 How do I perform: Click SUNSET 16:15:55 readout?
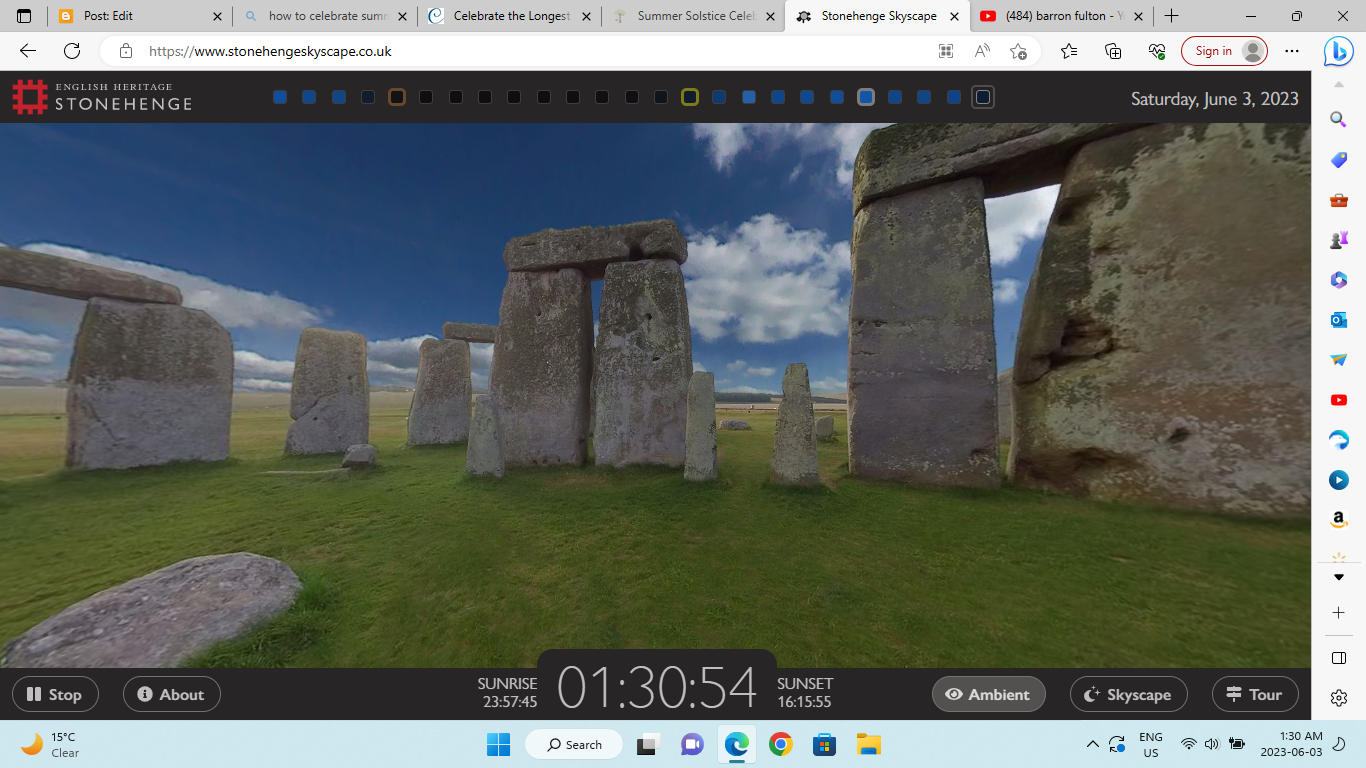point(805,692)
